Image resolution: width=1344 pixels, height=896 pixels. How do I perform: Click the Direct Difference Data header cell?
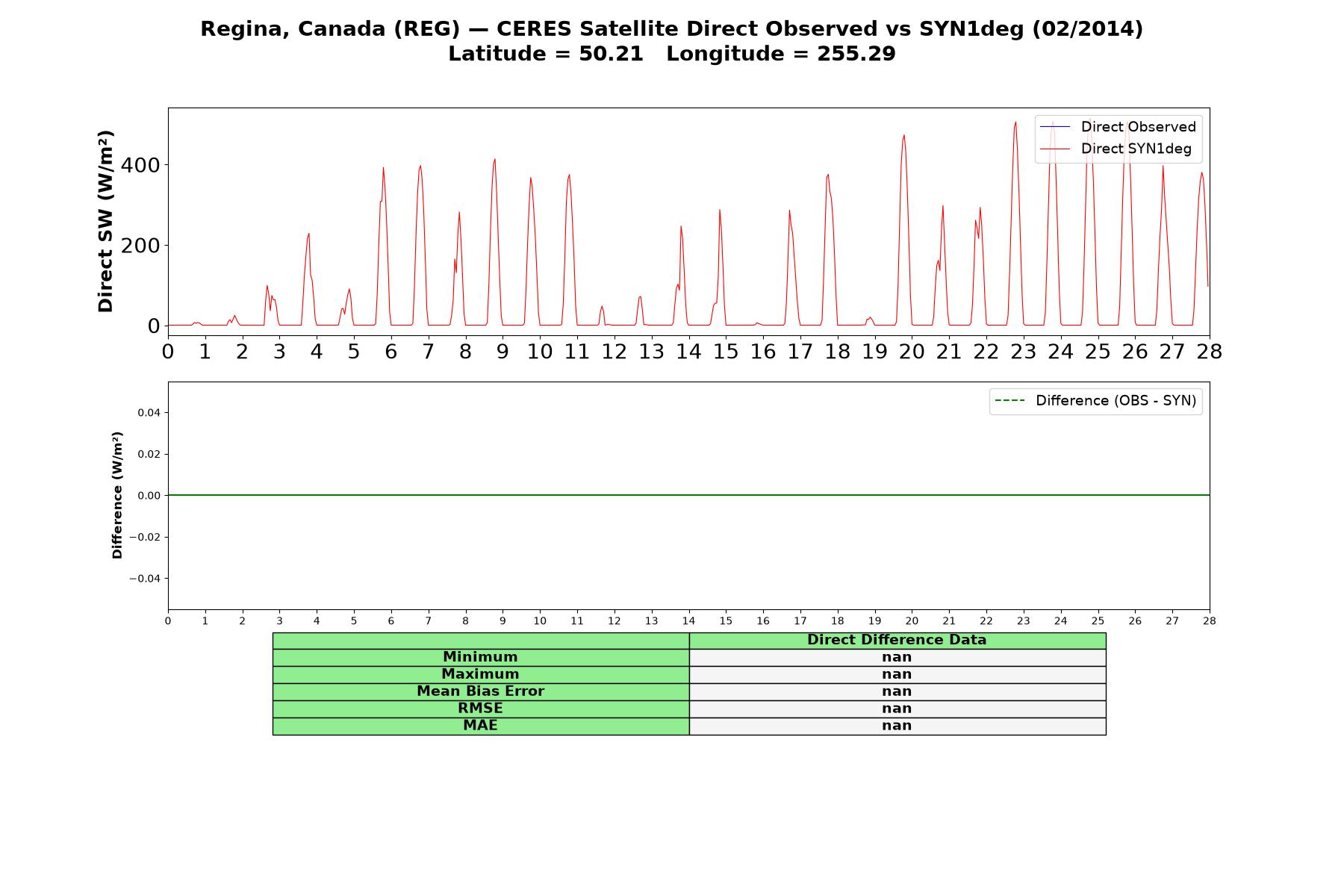(897, 640)
